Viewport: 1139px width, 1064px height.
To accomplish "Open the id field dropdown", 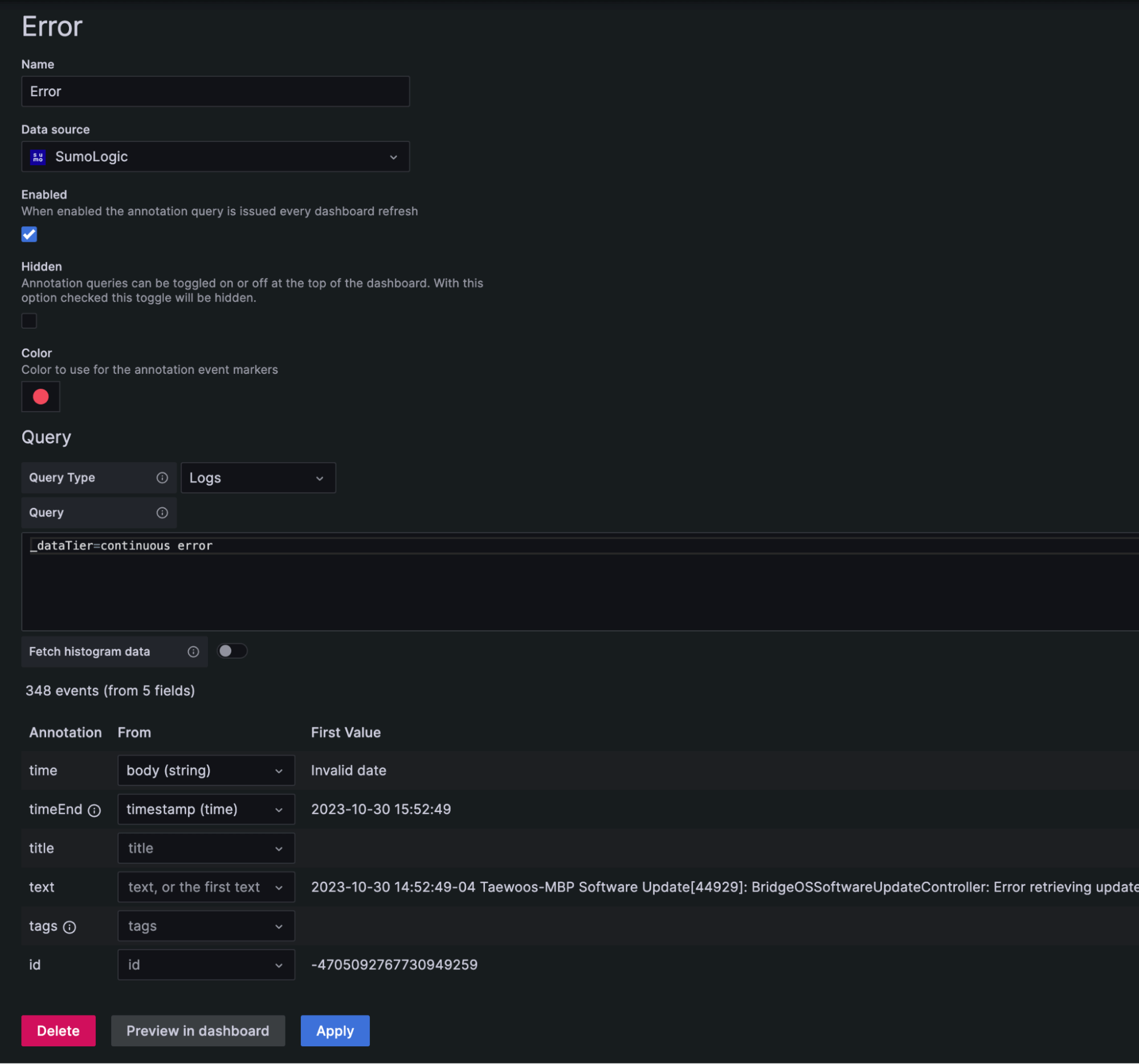I will [206, 964].
